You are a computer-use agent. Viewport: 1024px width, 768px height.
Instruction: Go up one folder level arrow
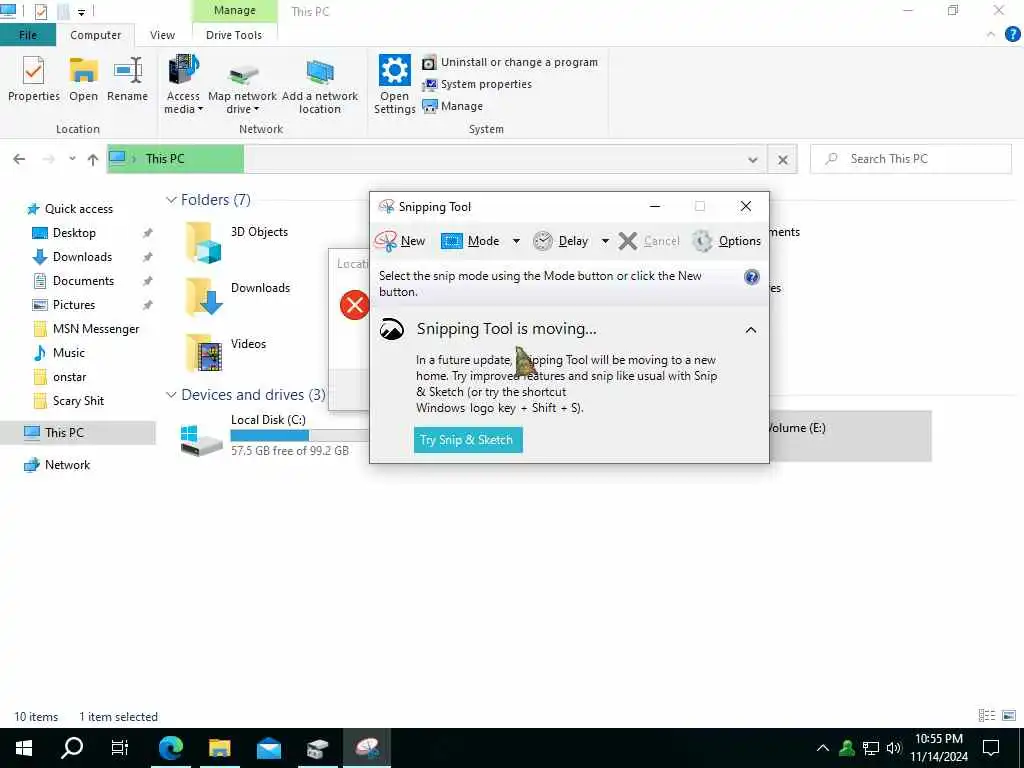point(93,159)
